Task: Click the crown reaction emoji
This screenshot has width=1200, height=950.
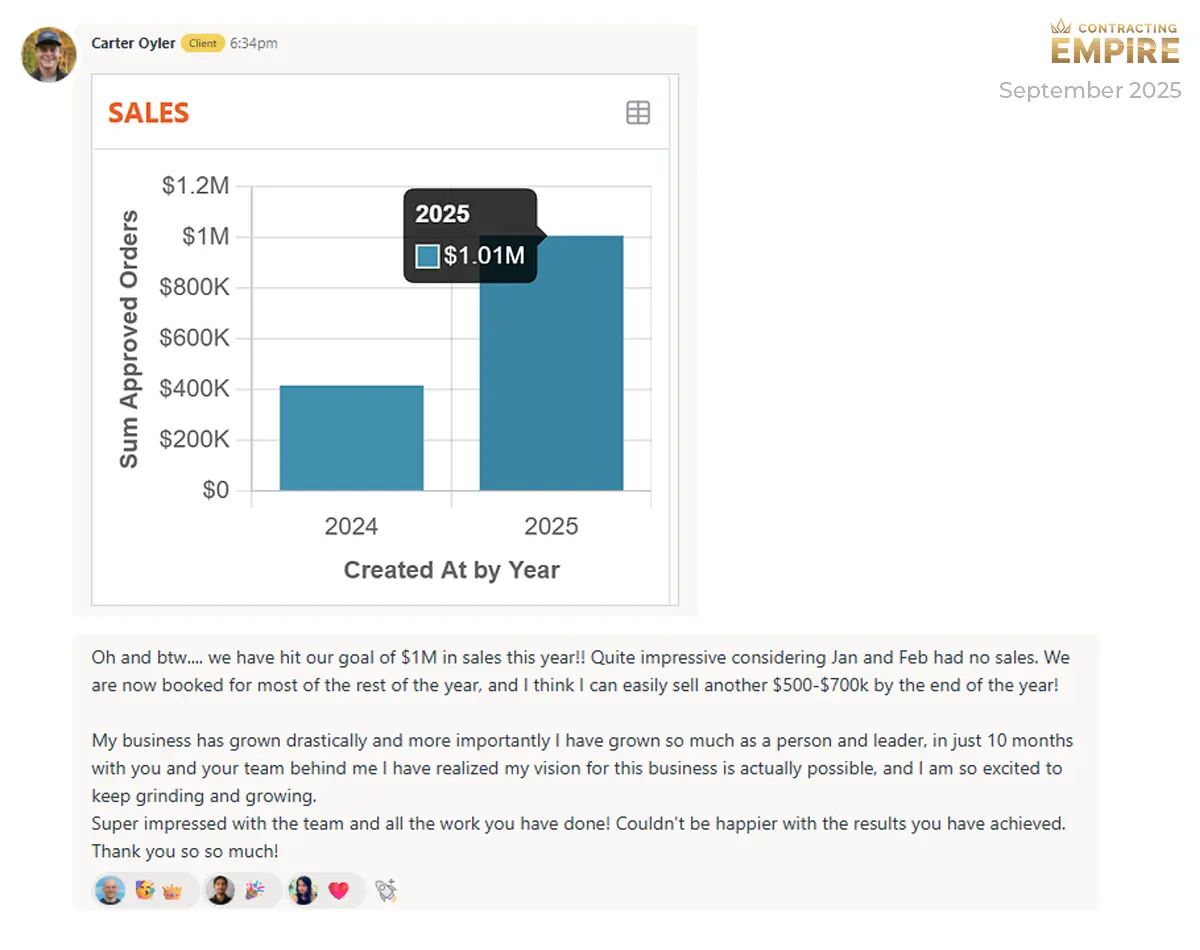Action: pyautogui.click(x=172, y=891)
